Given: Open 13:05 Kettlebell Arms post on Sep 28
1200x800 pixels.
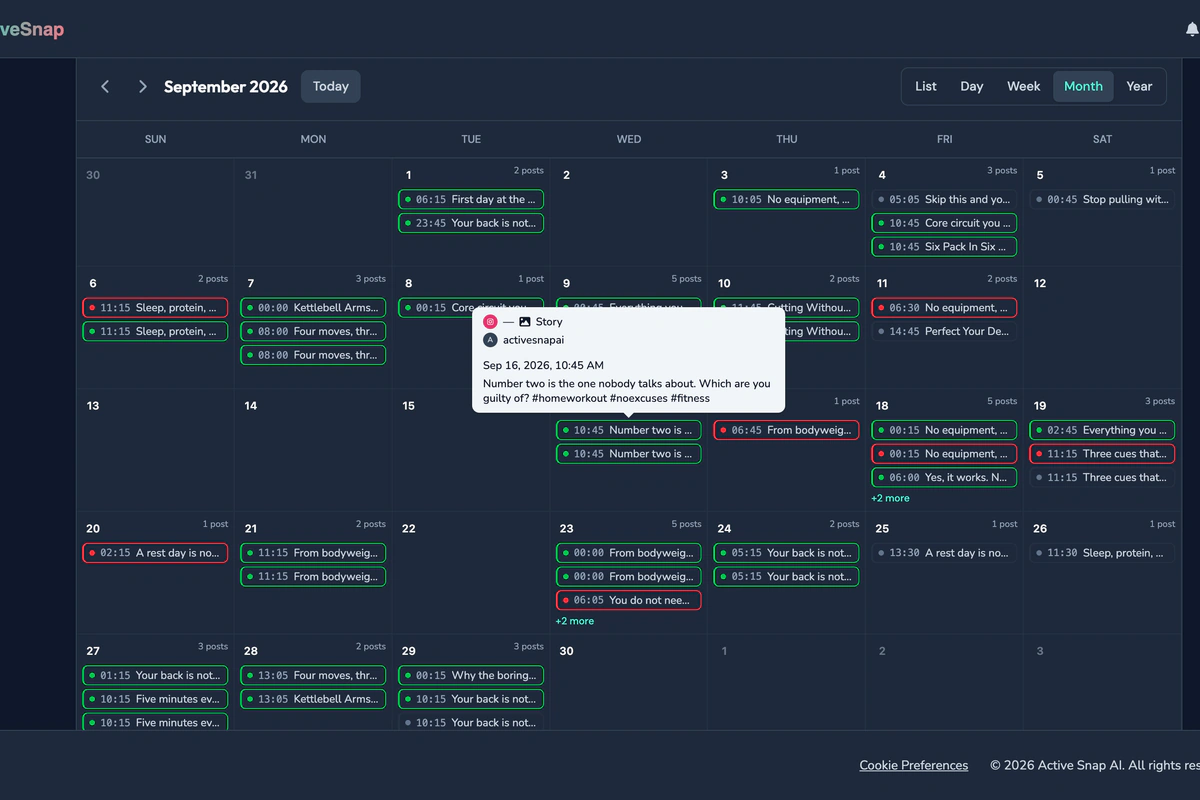Looking at the screenshot, I should pos(313,699).
